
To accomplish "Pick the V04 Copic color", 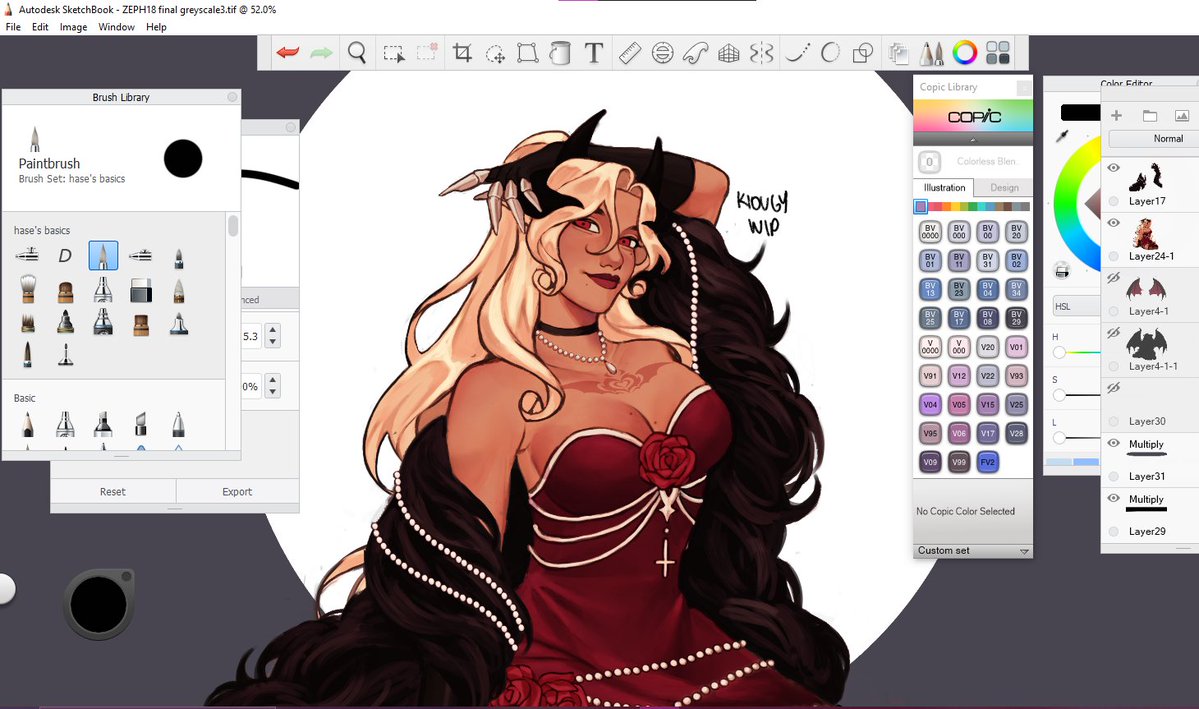I will click(930, 405).
